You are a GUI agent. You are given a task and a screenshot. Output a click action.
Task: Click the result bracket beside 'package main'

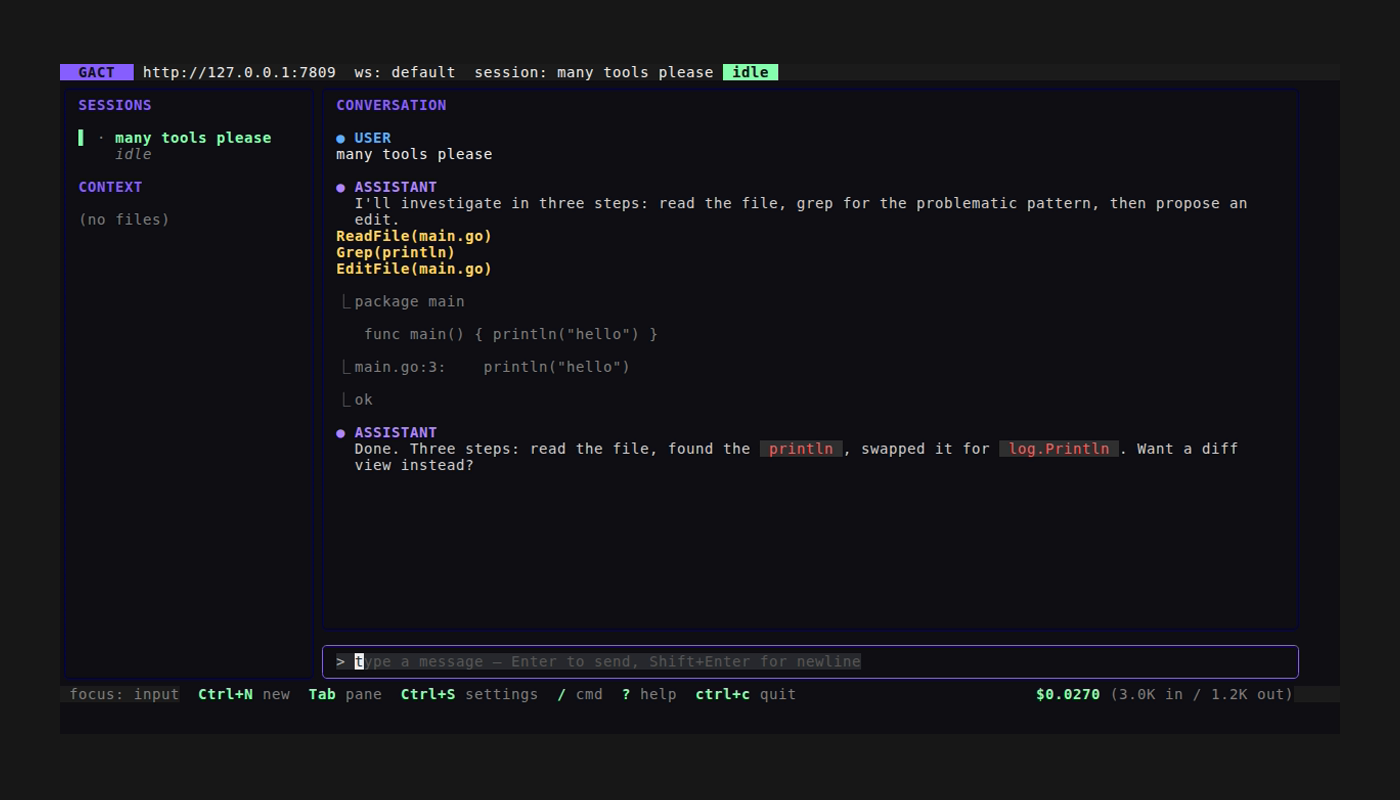tap(346, 301)
